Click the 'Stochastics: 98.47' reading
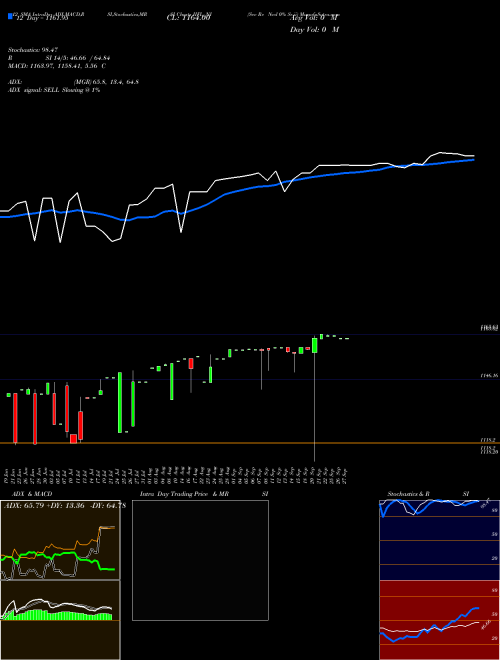This screenshot has height=660, width=500. click(x=32, y=50)
